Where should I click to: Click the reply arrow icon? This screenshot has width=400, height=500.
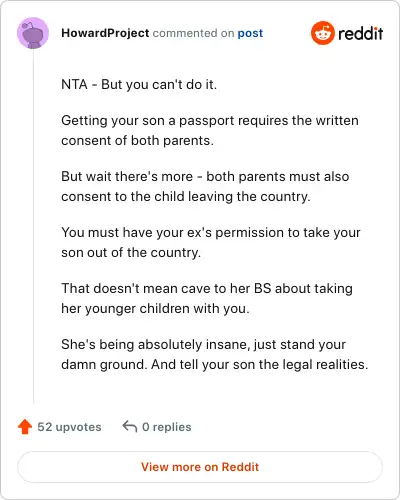point(130,426)
